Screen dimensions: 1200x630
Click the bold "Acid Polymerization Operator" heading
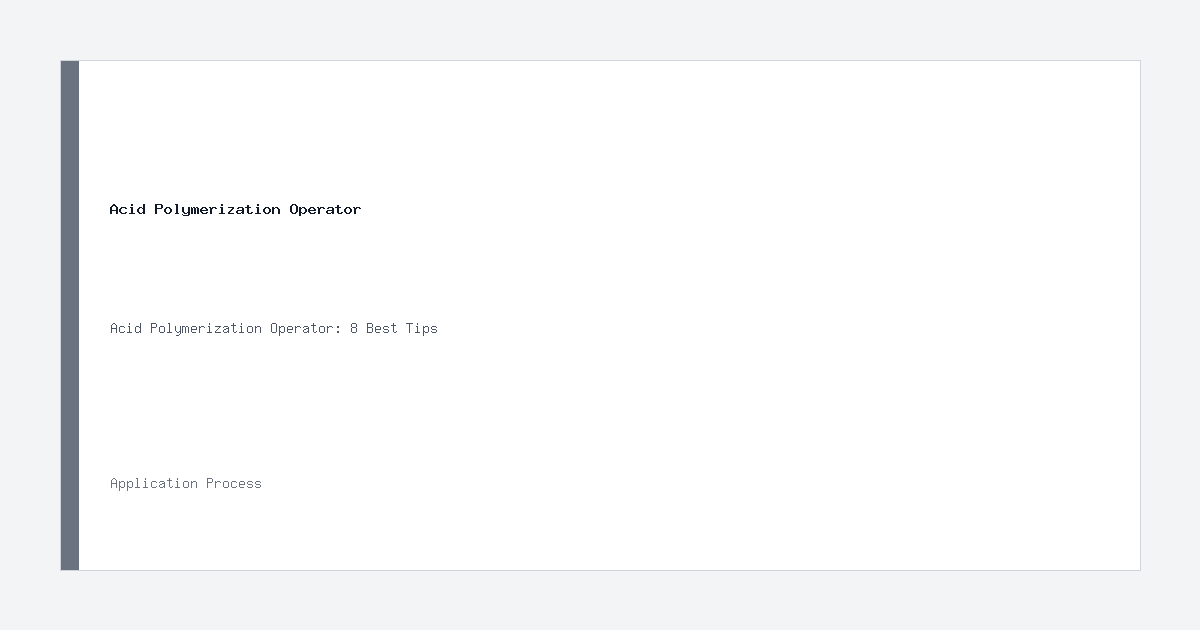(235, 209)
